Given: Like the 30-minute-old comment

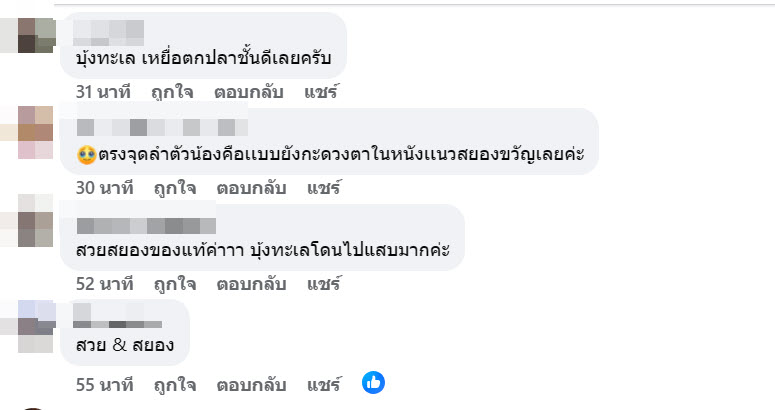Looking at the screenshot, I should (x=174, y=187).
